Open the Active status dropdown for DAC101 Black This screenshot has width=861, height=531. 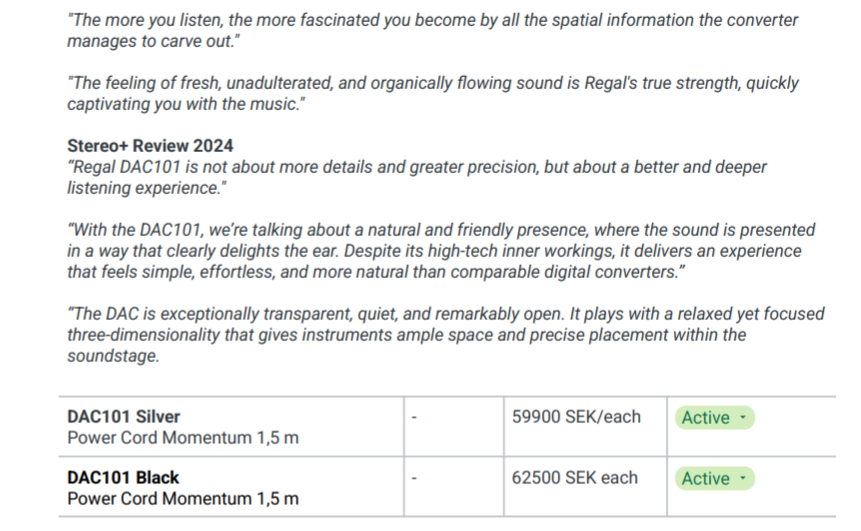tap(714, 479)
